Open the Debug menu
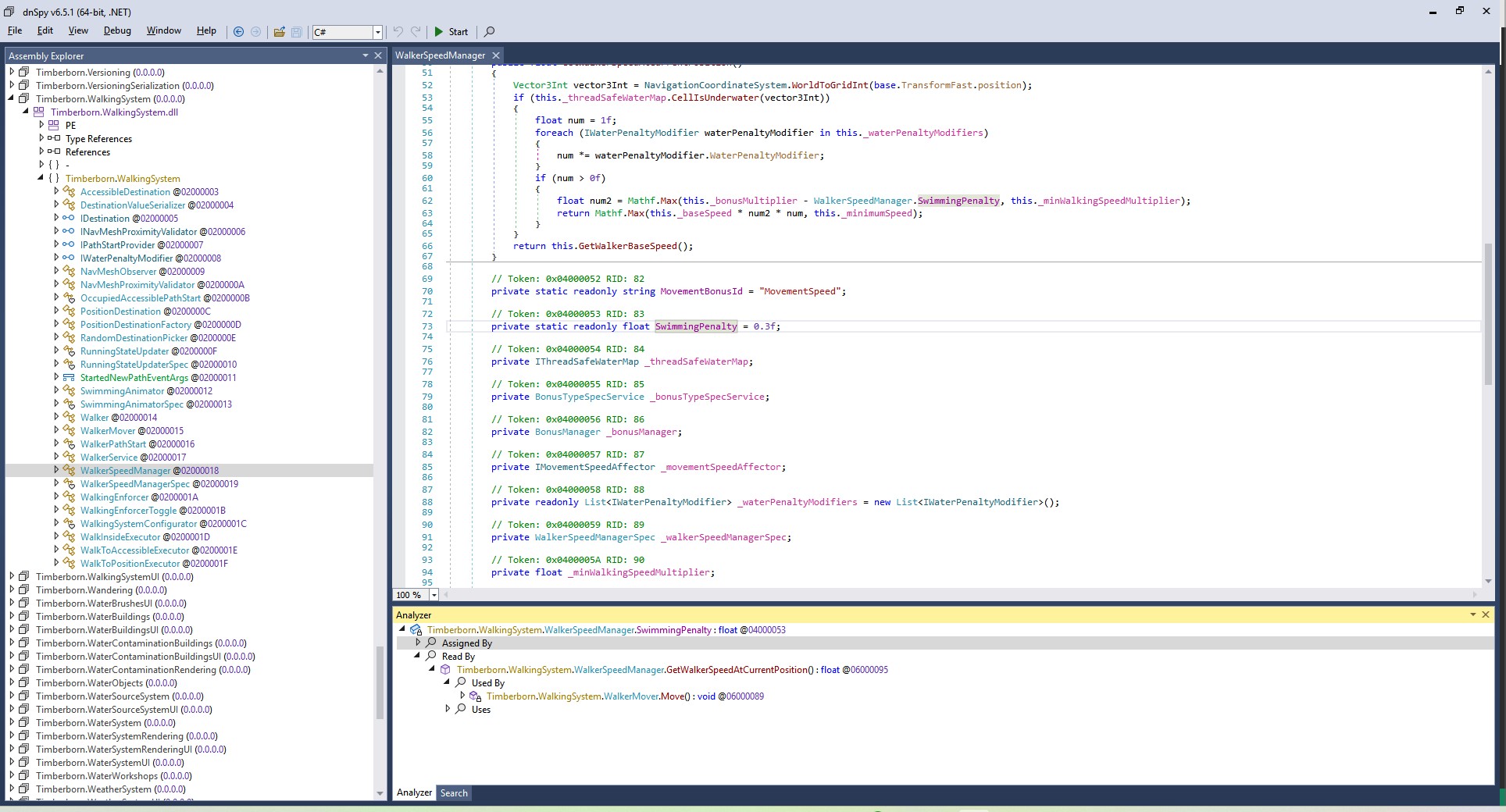The image size is (1506, 812). coord(117,30)
